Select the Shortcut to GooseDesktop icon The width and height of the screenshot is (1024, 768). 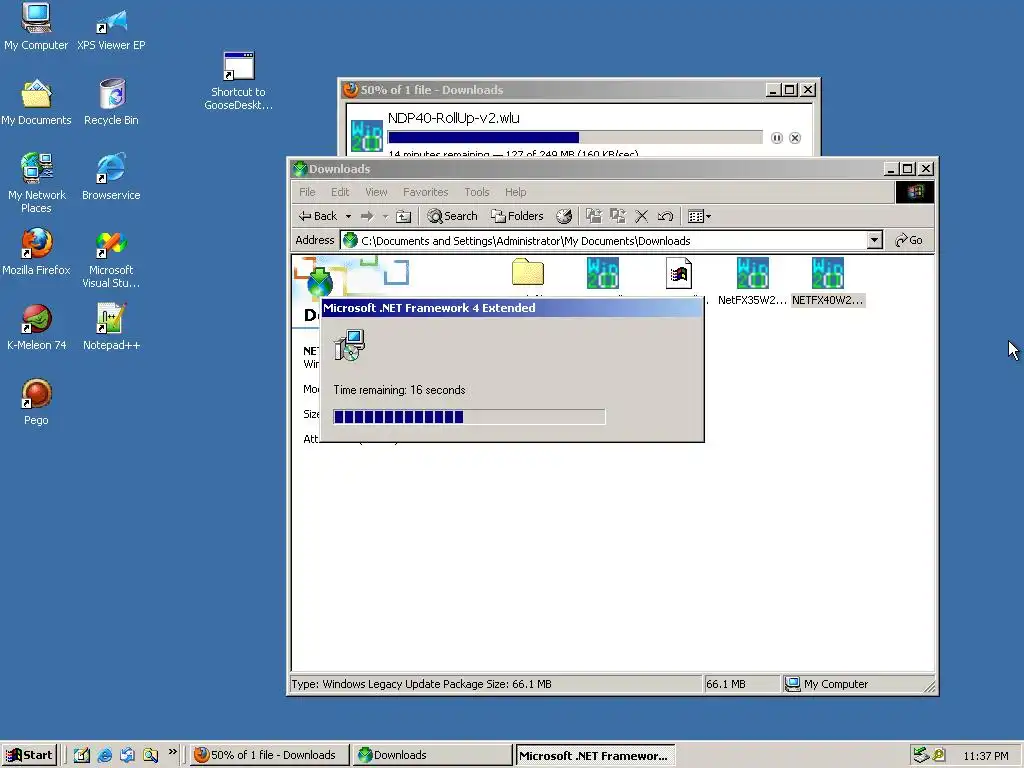pos(238,80)
